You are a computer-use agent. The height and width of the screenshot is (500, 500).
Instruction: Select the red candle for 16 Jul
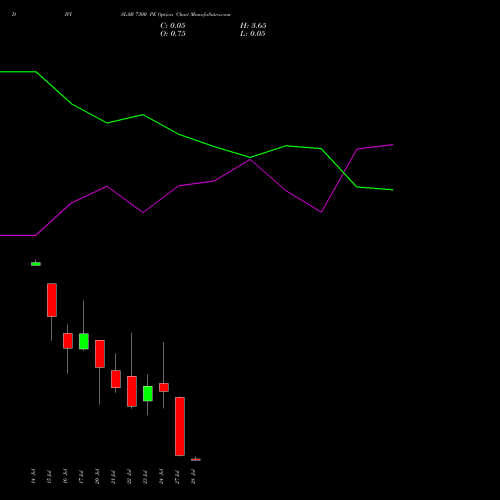point(68,341)
